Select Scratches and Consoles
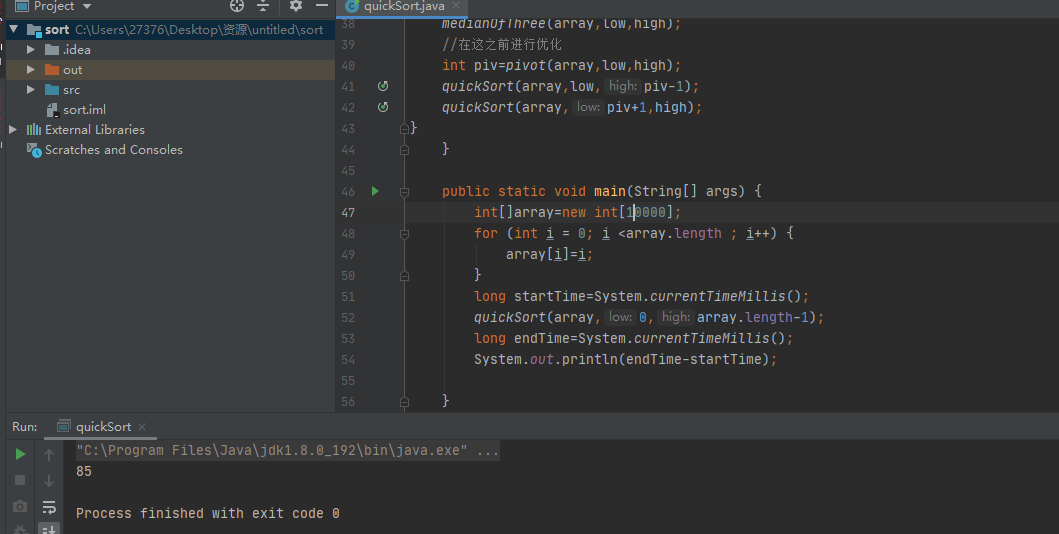The height and width of the screenshot is (534, 1059). 113,149
